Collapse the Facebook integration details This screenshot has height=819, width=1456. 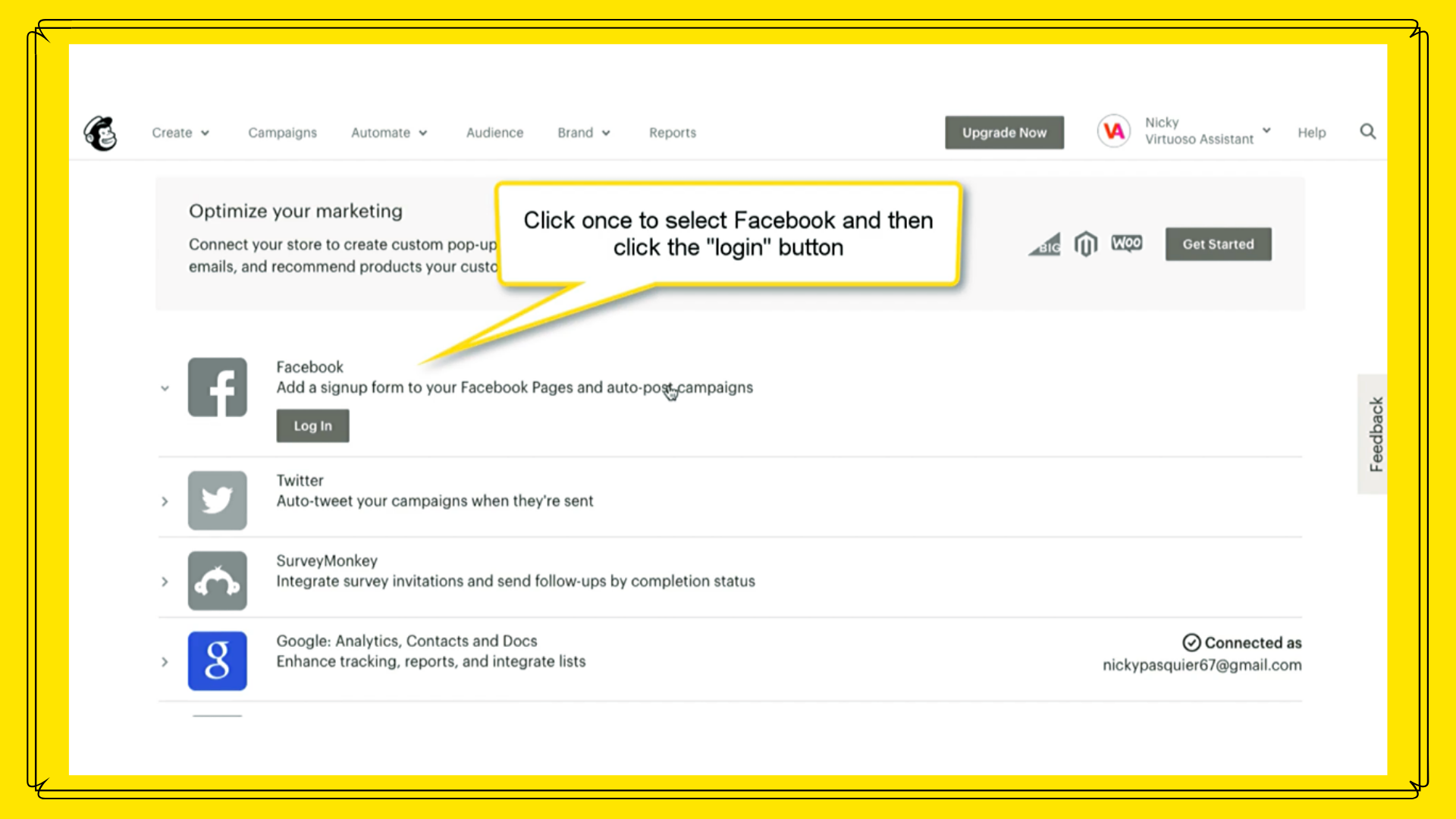click(165, 388)
